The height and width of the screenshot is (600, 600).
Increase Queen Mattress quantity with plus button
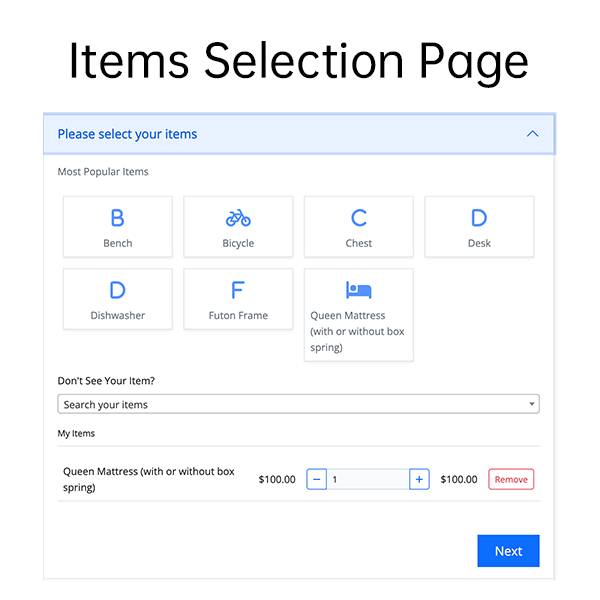point(419,480)
